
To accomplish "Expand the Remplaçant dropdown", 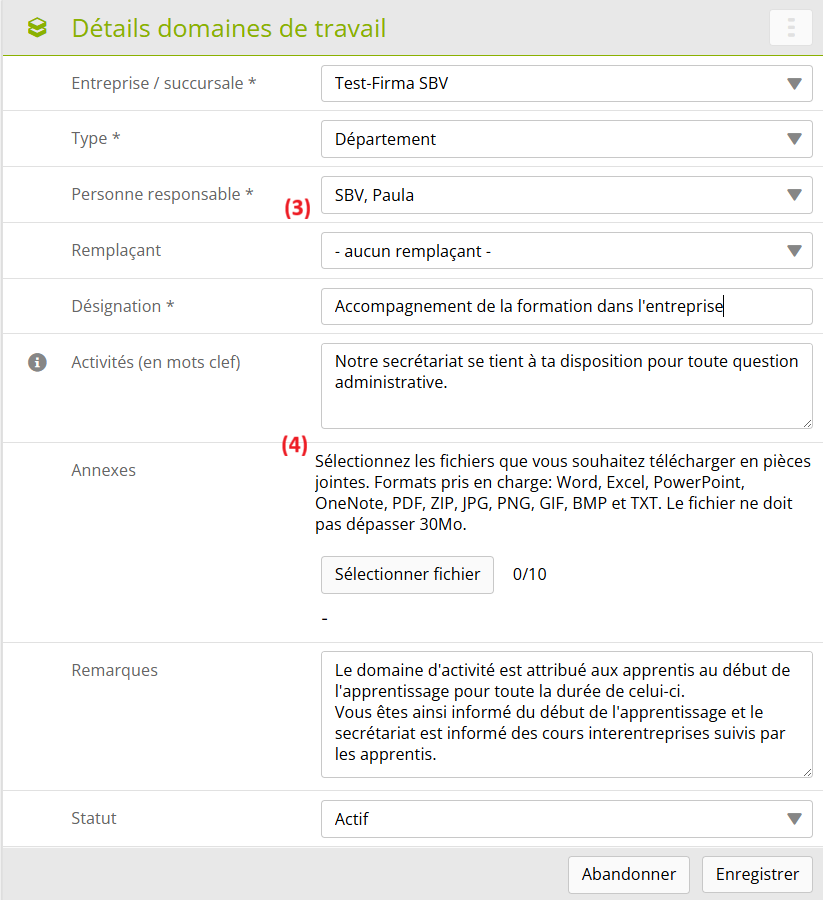I will tap(566, 251).
